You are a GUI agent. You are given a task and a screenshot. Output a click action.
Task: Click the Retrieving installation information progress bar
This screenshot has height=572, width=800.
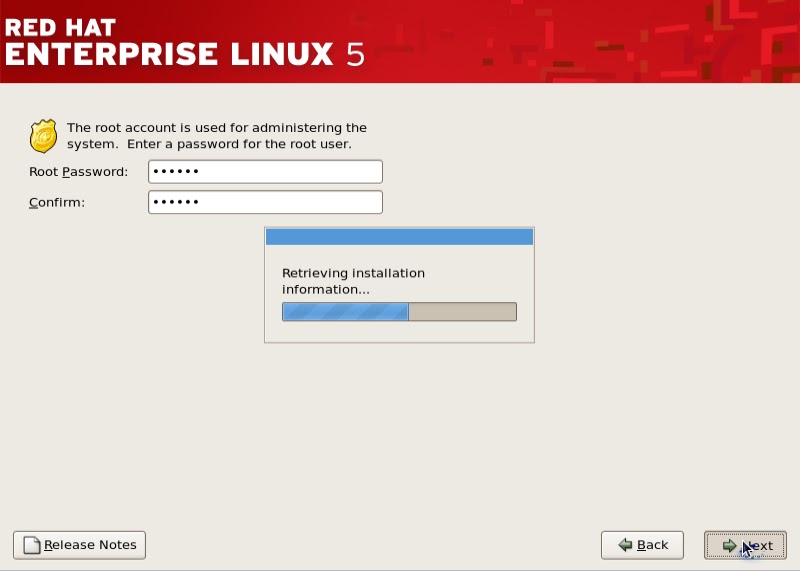pyautogui.click(x=399, y=312)
